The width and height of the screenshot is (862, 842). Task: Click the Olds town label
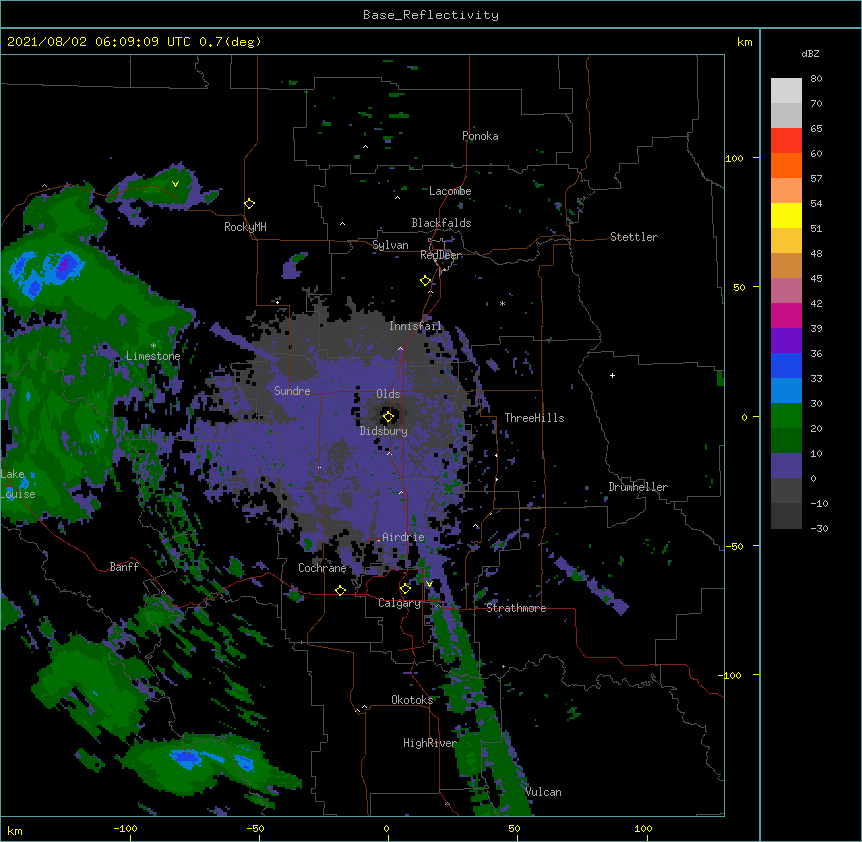(388, 394)
